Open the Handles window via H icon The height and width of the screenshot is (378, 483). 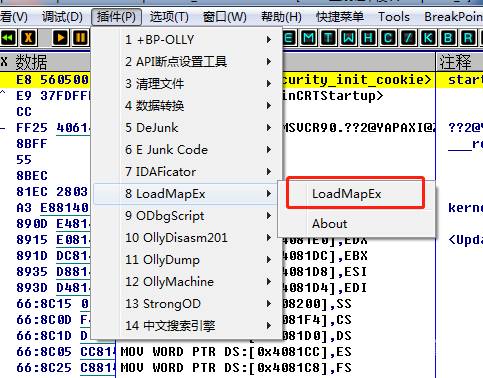(x=368, y=38)
